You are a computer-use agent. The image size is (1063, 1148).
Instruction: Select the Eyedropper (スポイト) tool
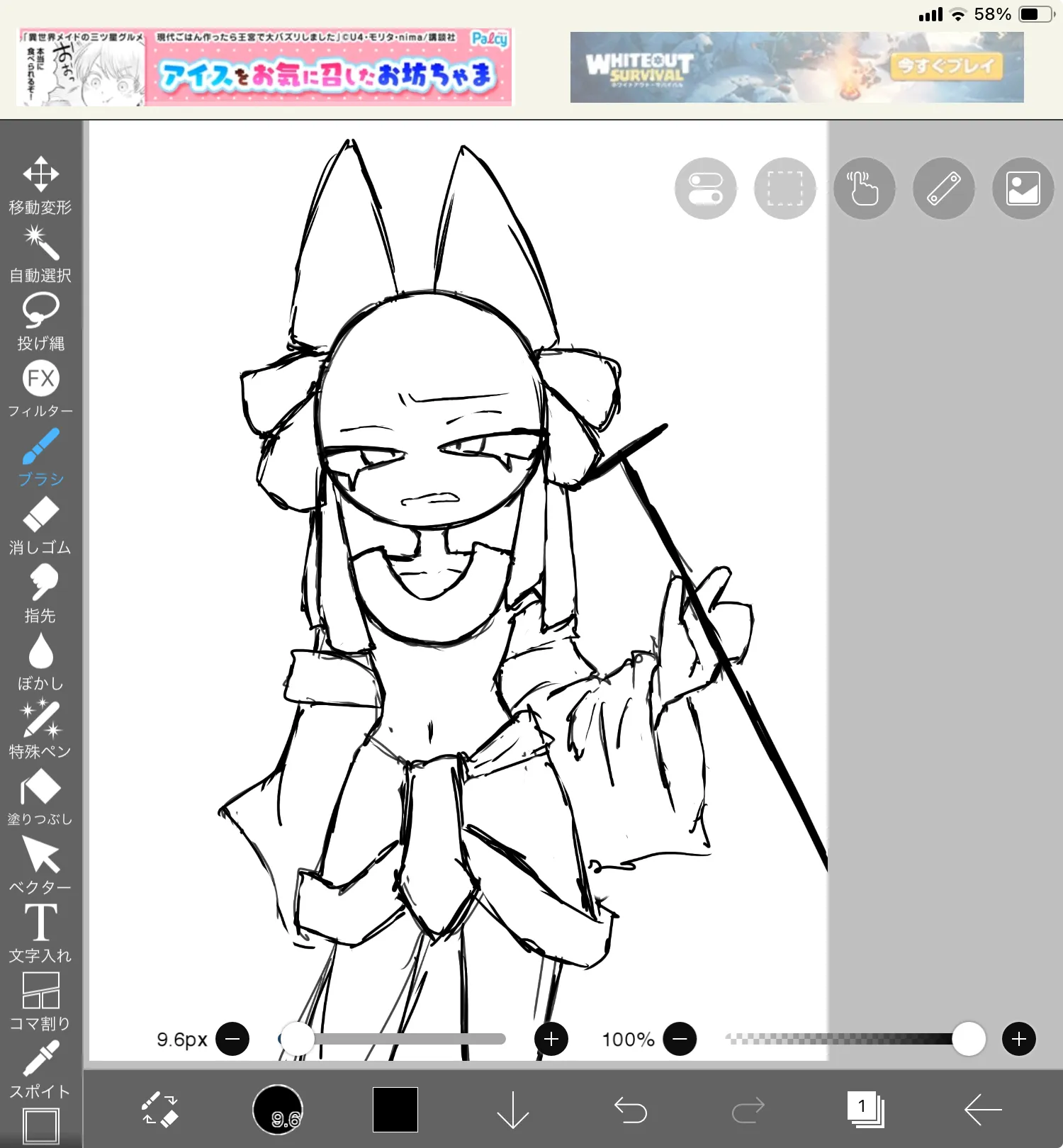click(40, 1069)
